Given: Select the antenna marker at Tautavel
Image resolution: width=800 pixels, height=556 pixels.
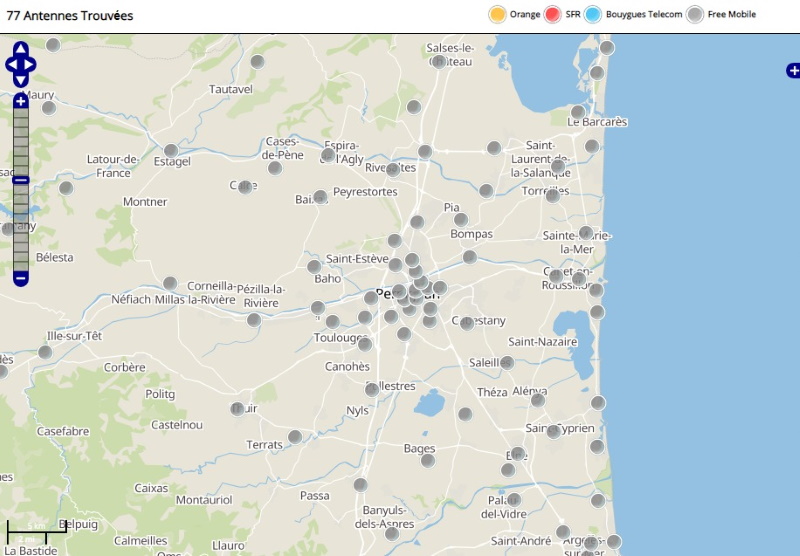Looking at the screenshot, I should point(257,62).
